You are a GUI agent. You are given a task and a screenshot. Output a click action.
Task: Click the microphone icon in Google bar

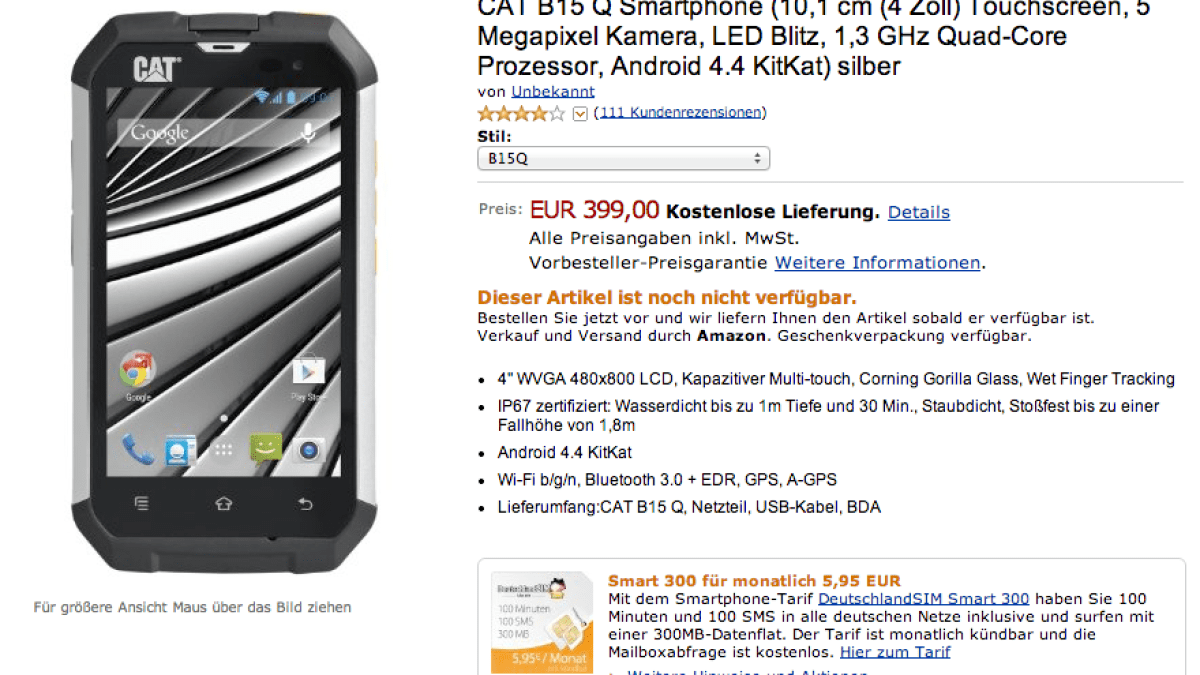tap(308, 132)
